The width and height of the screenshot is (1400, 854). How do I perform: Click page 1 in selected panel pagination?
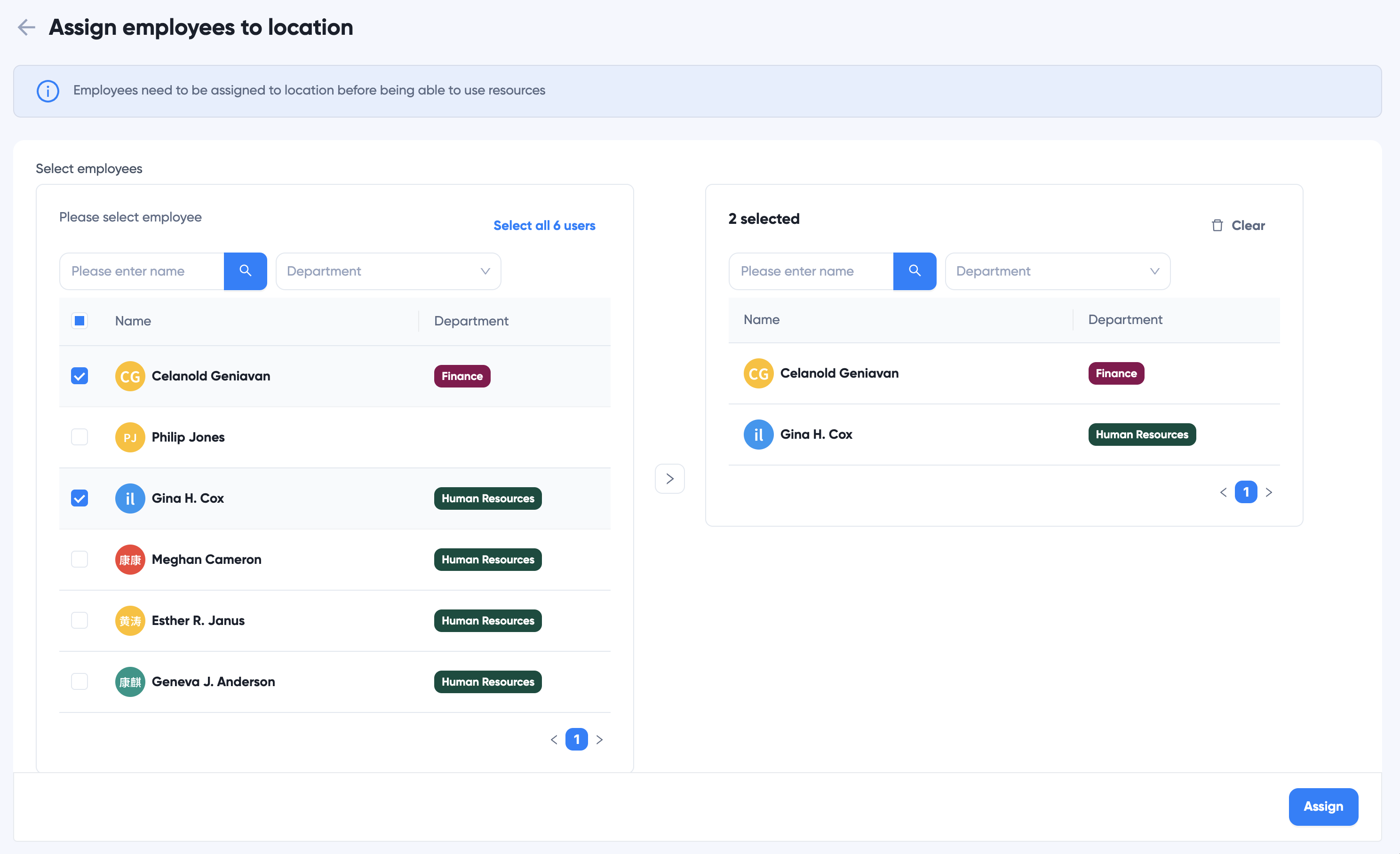(x=1246, y=492)
